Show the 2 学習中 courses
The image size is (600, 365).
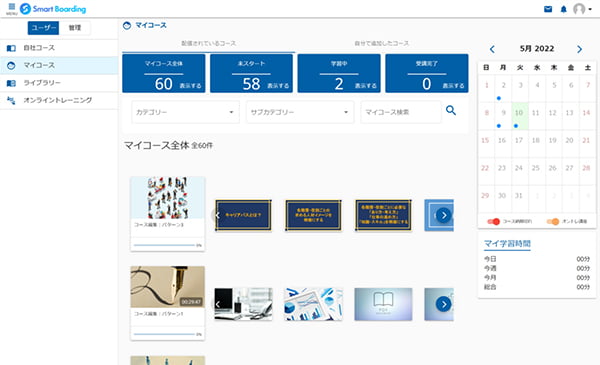(x=339, y=73)
